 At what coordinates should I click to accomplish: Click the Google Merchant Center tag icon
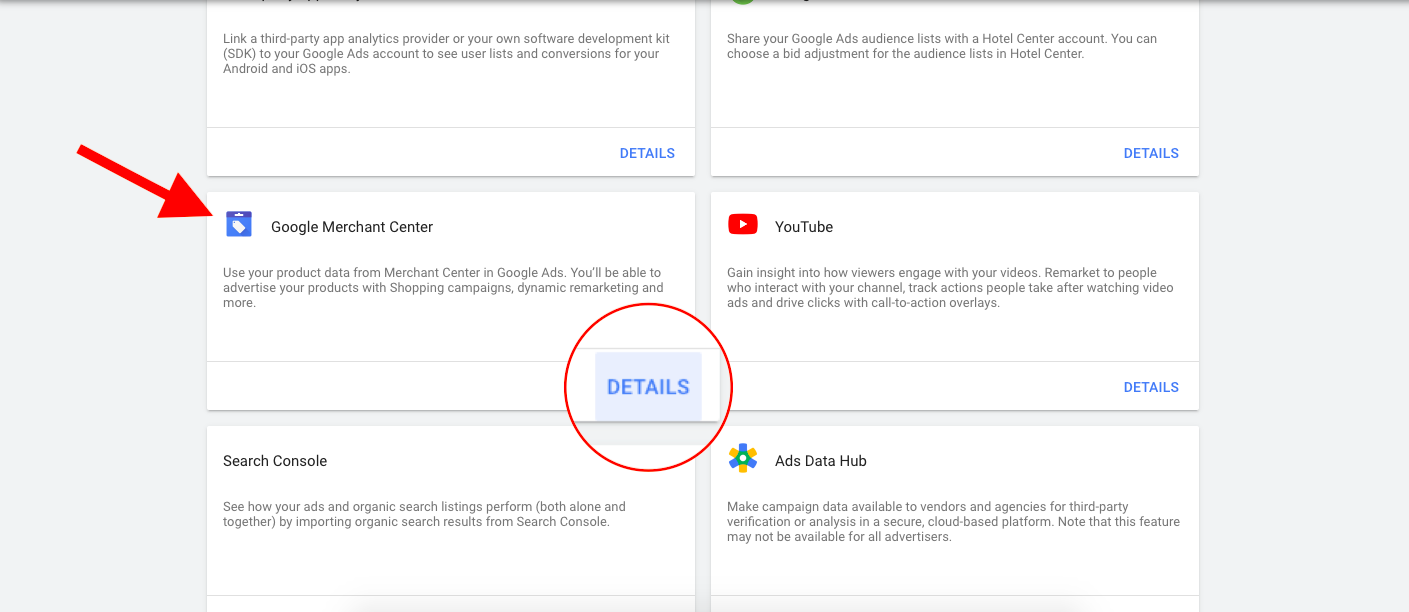pos(239,224)
